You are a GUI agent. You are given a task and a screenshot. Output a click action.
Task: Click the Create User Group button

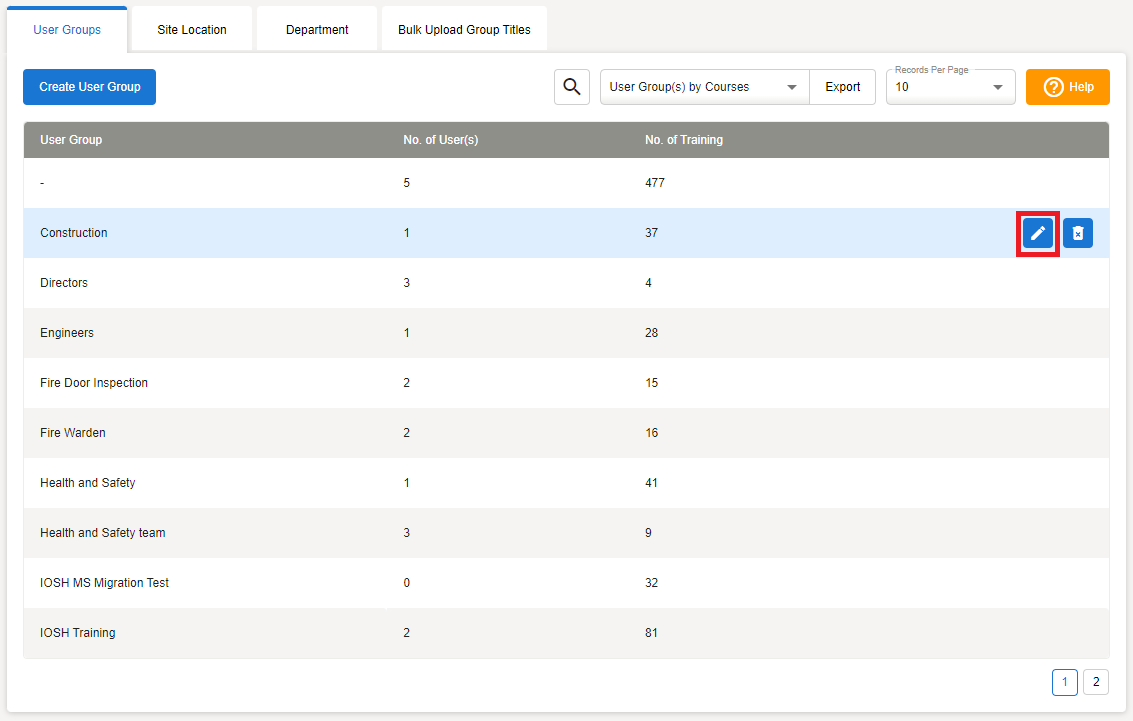[x=90, y=87]
